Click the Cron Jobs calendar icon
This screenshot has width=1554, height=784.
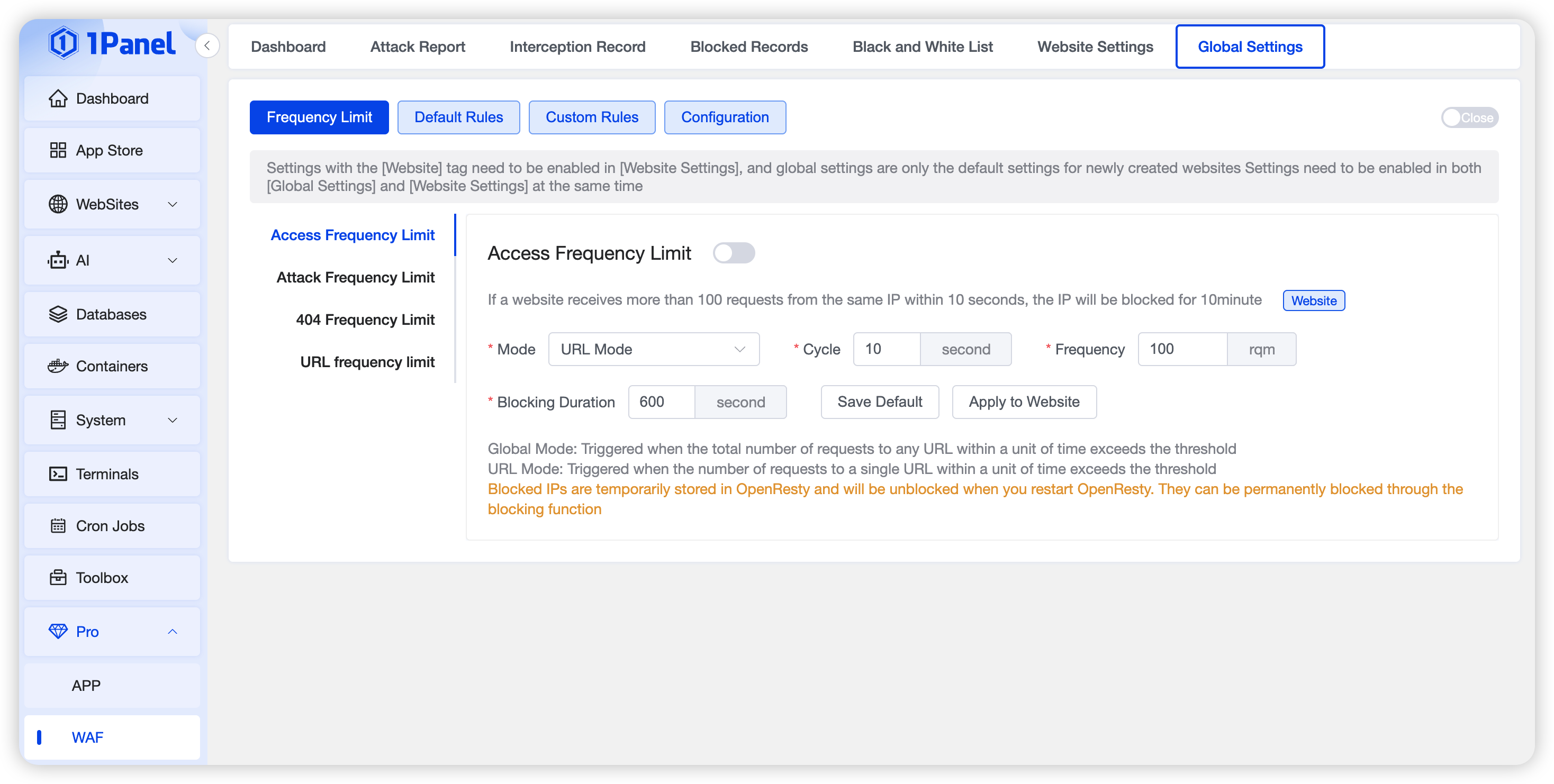tap(58, 526)
